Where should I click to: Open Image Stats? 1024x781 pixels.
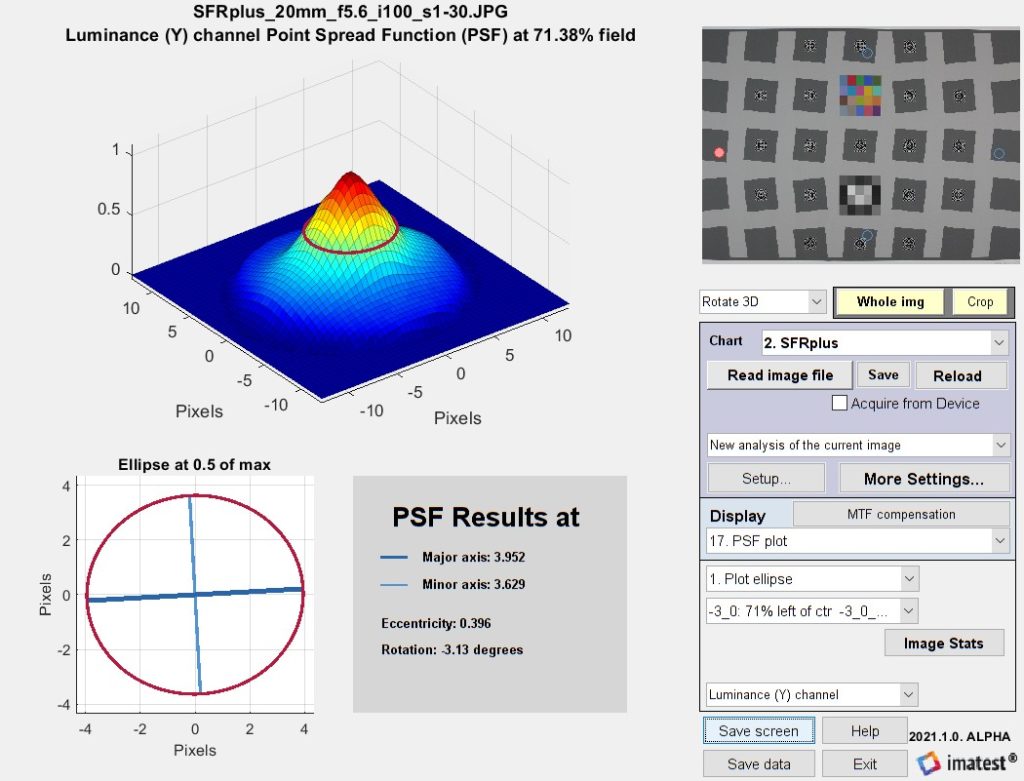(944, 642)
